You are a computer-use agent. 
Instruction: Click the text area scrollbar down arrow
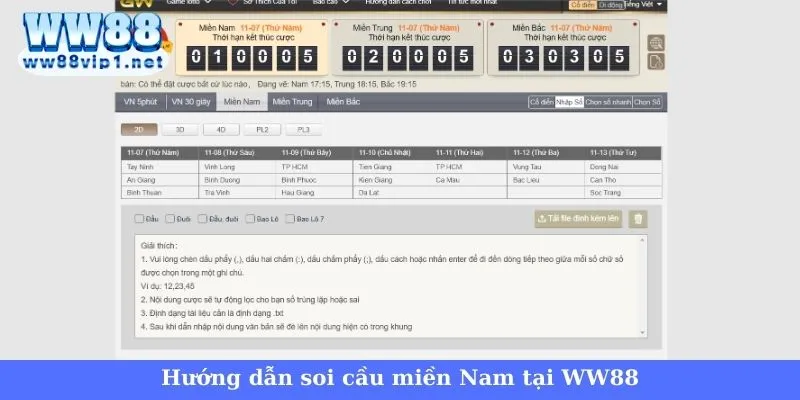[643, 333]
